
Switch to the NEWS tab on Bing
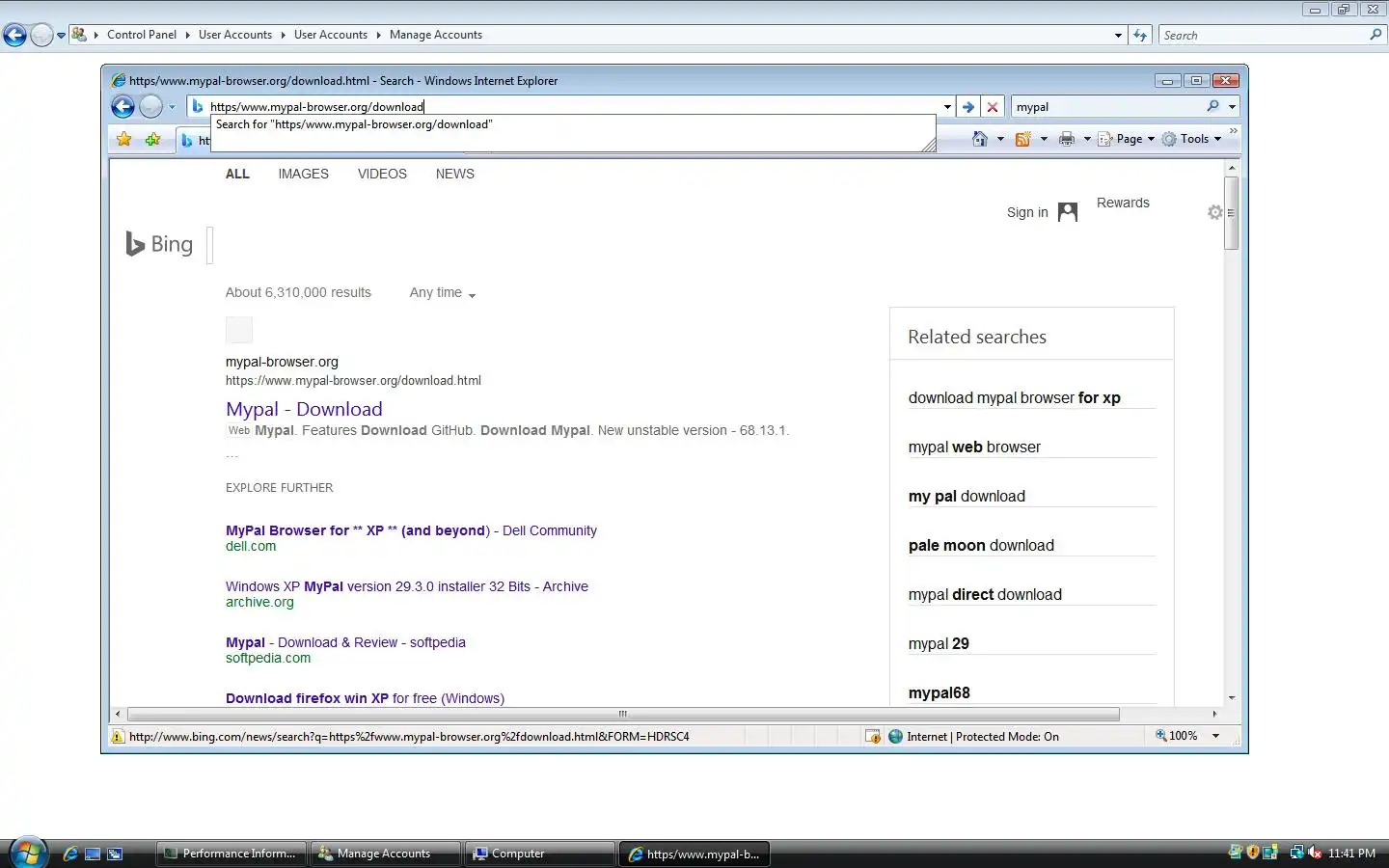tap(454, 174)
